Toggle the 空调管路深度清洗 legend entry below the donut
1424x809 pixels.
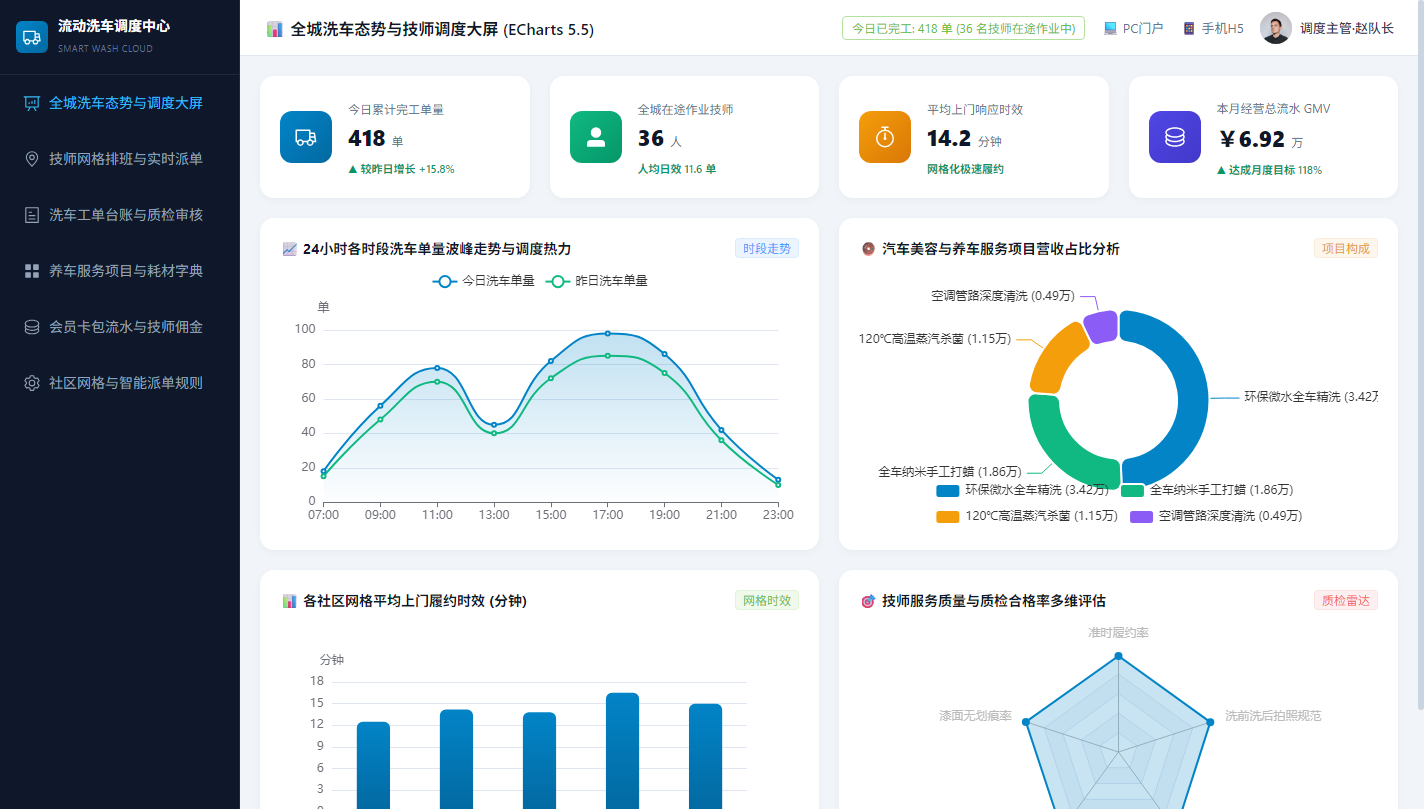pyautogui.click(x=1216, y=516)
